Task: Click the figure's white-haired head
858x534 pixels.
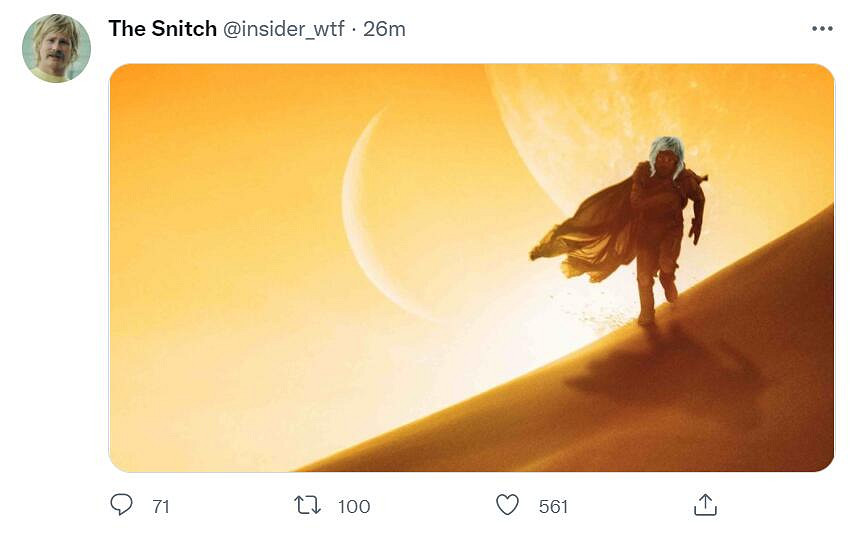Action: [666, 155]
